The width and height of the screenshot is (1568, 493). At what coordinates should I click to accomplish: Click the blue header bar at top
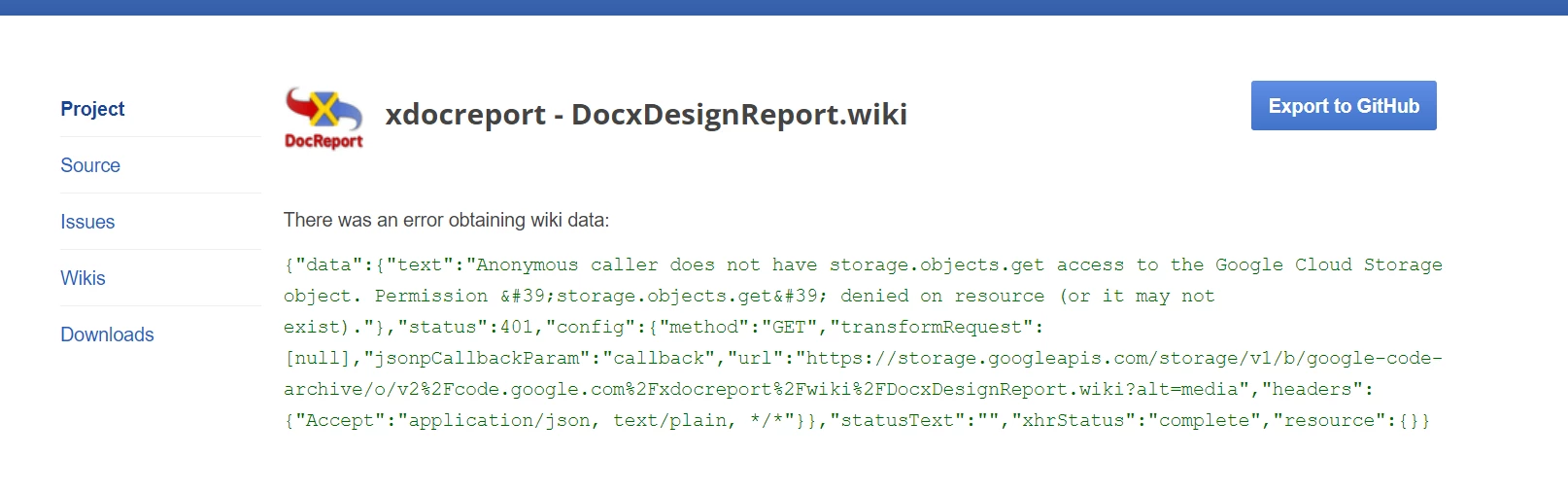point(784,7)
